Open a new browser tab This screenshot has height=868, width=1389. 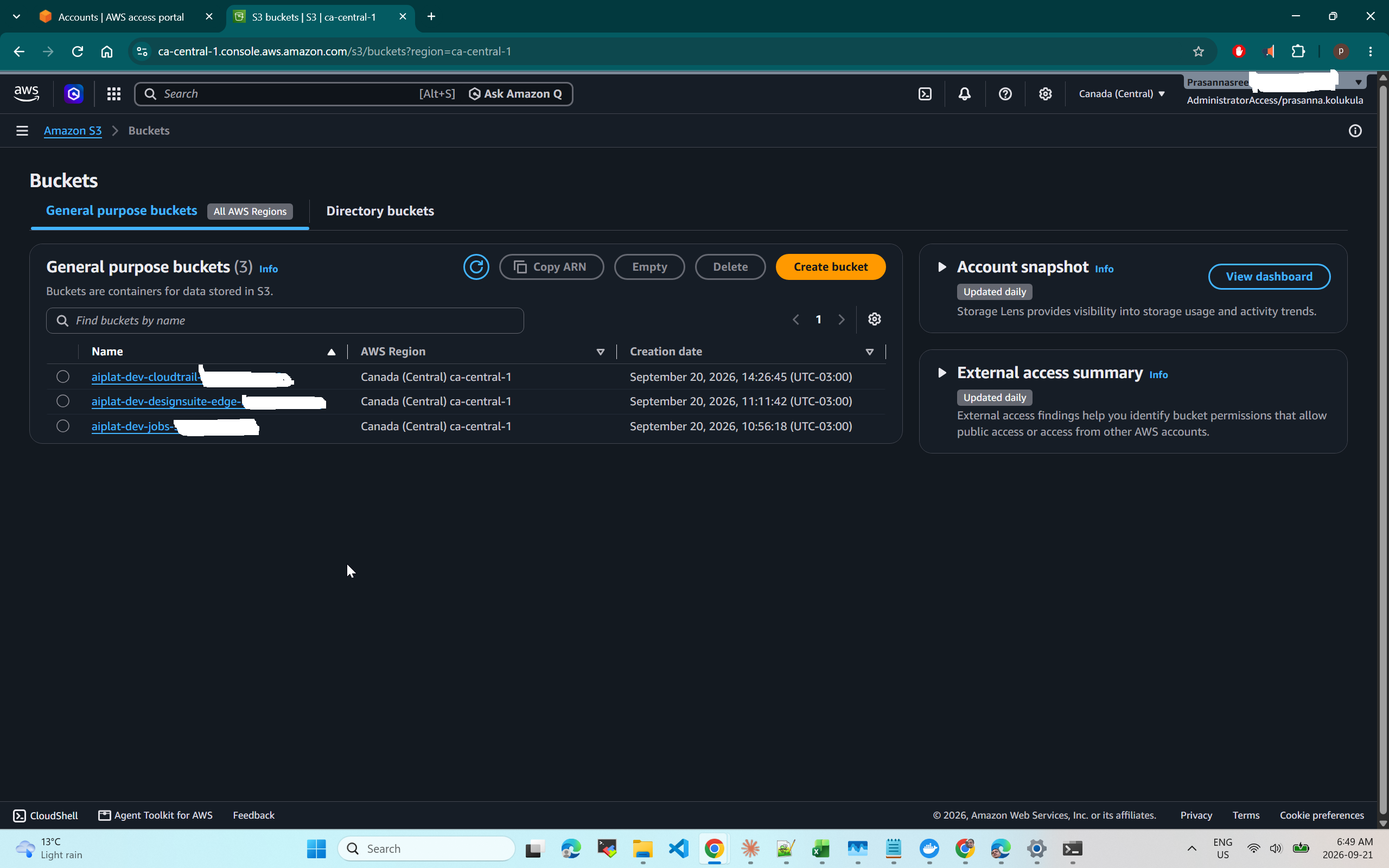click(x=431, y=17)
